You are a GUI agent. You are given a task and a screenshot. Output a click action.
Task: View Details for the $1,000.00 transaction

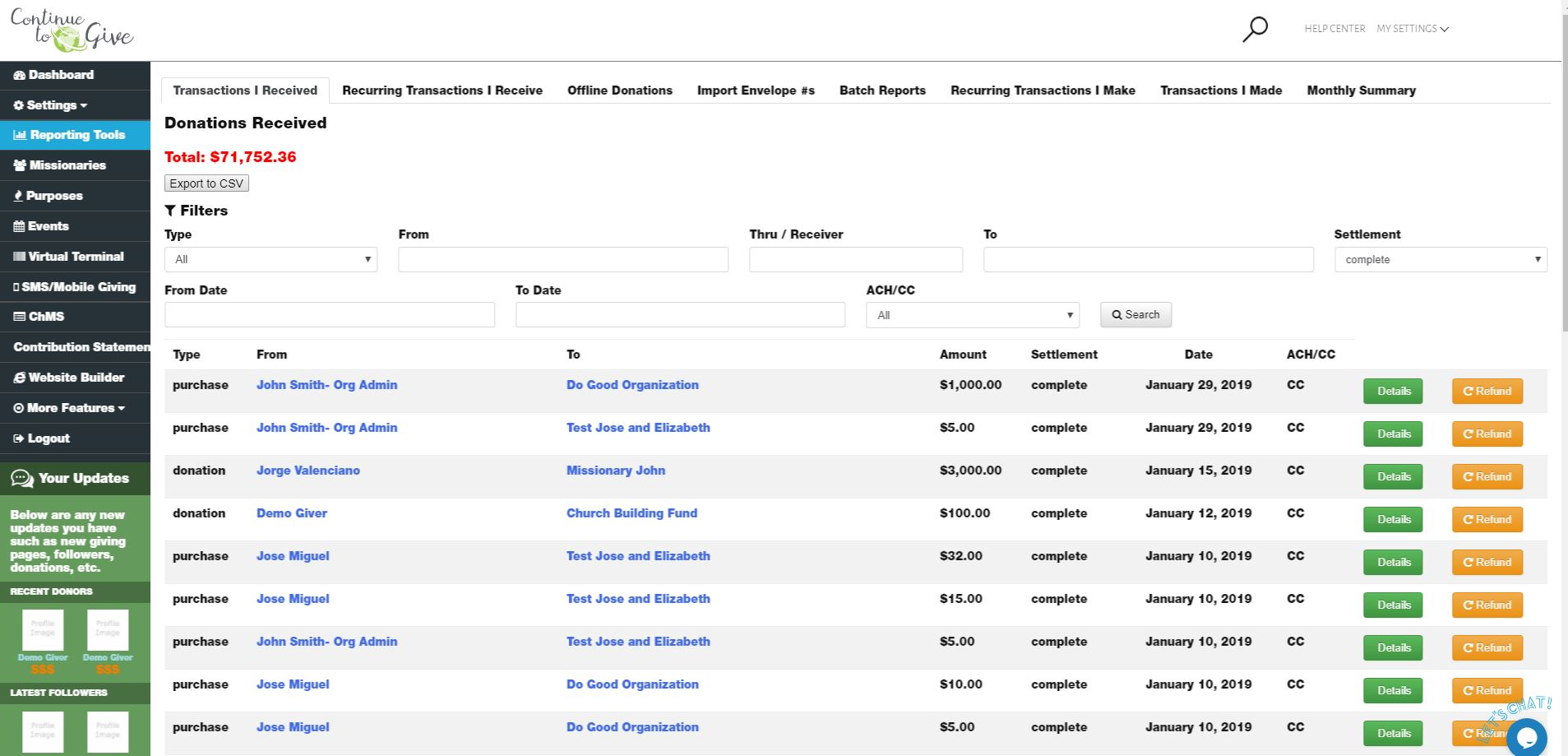[1393, 392]
